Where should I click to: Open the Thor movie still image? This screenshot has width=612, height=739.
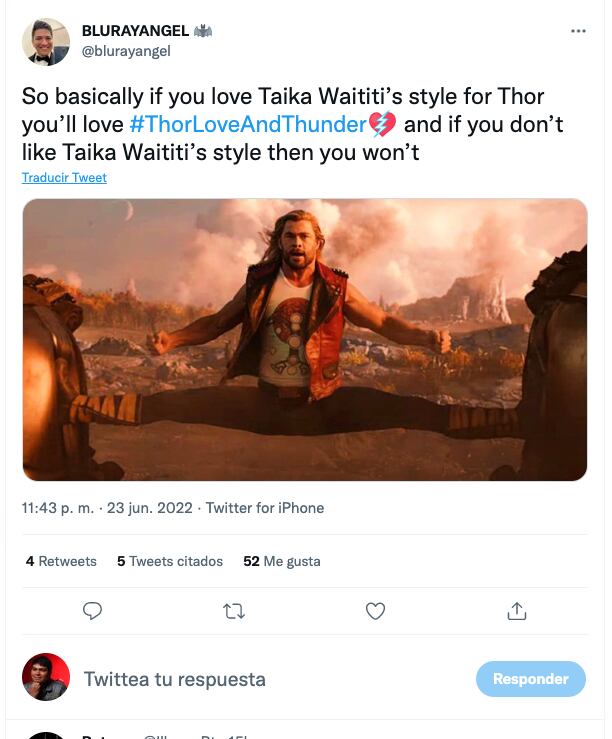304,339
